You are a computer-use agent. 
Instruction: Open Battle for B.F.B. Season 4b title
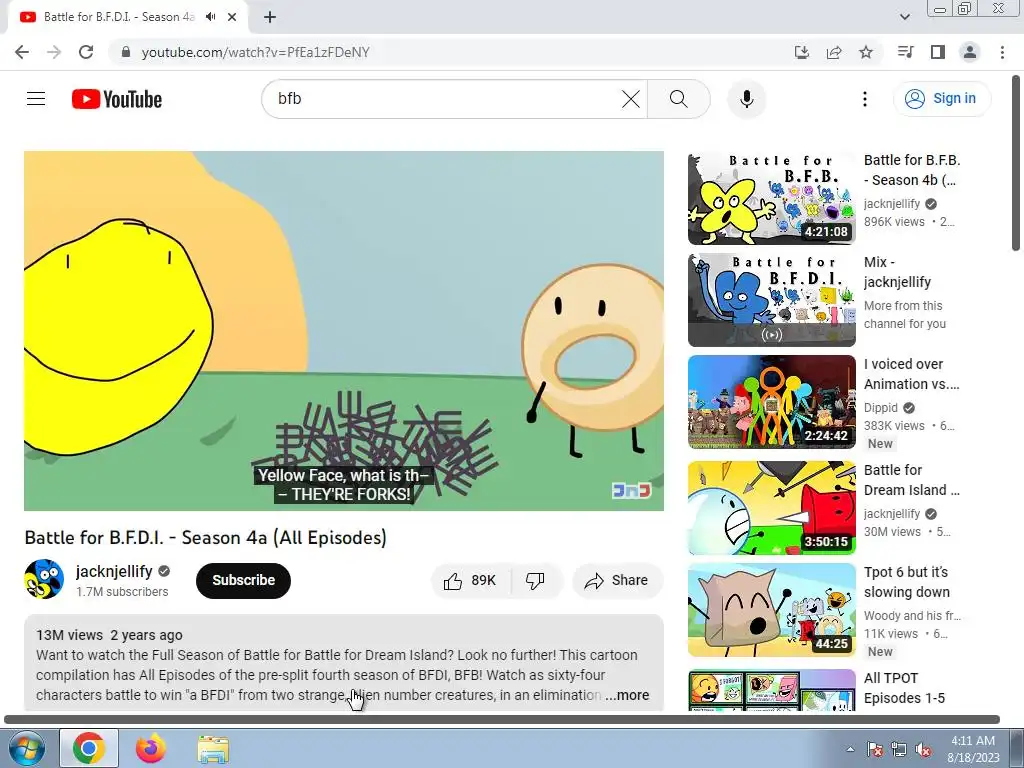pos(912,170)
